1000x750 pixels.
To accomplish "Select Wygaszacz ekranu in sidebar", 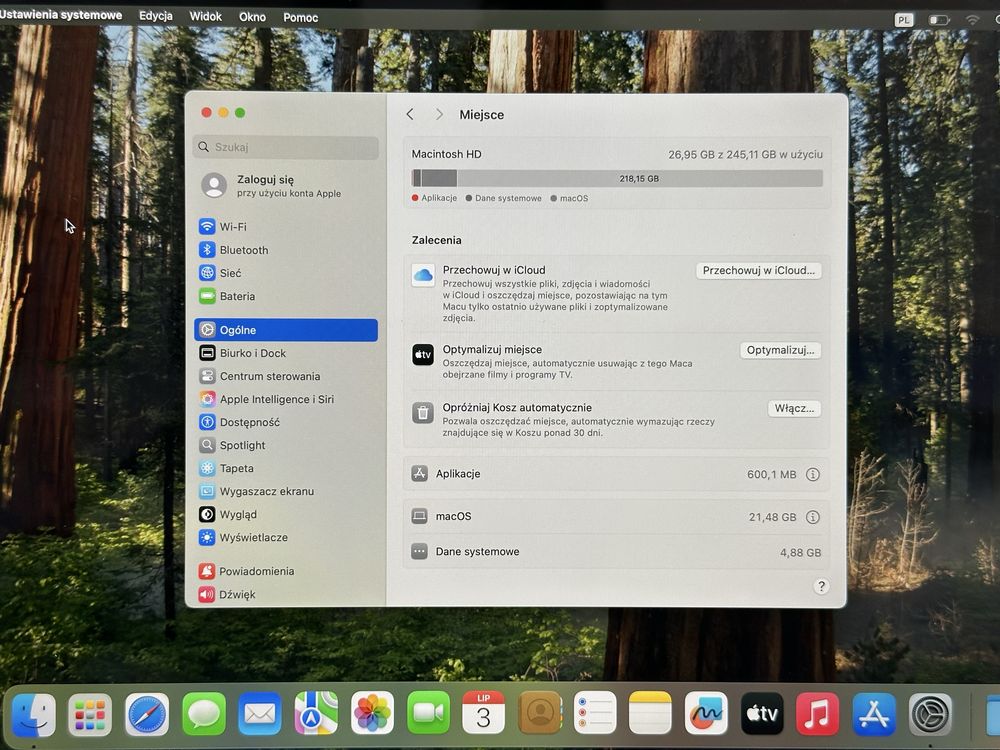I will (x=286, y=491).
